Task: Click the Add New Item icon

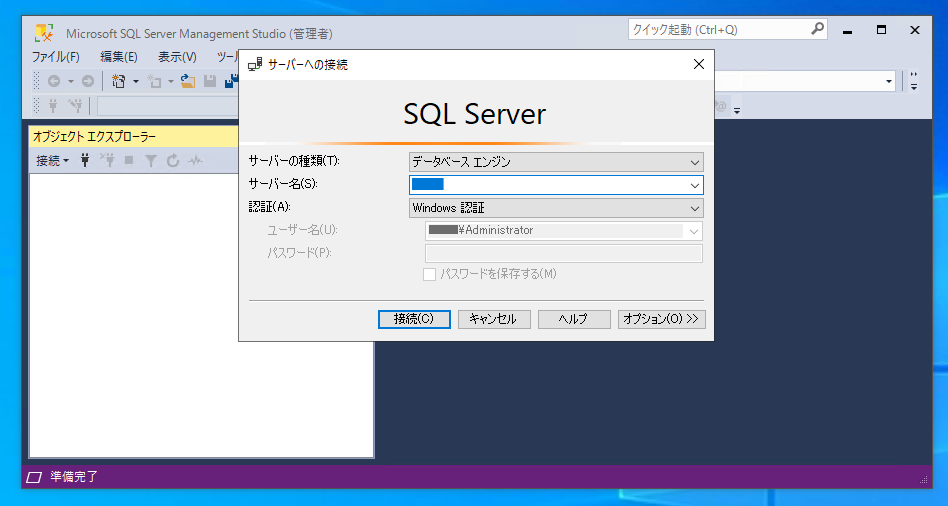Action: pyautogui.click(x=154, y=81)
